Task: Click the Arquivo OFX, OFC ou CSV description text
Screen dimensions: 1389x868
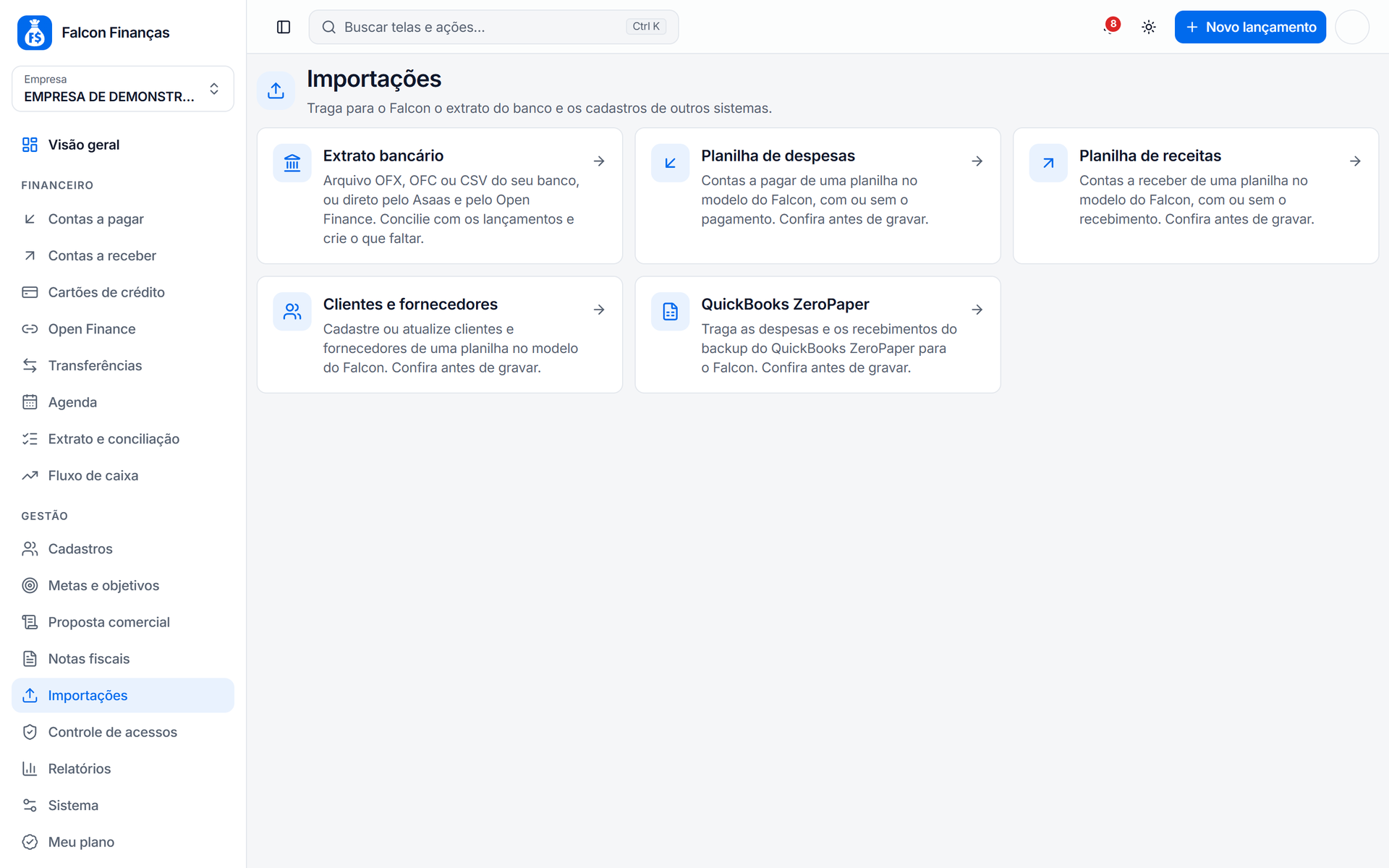Action: pos(451,210)
